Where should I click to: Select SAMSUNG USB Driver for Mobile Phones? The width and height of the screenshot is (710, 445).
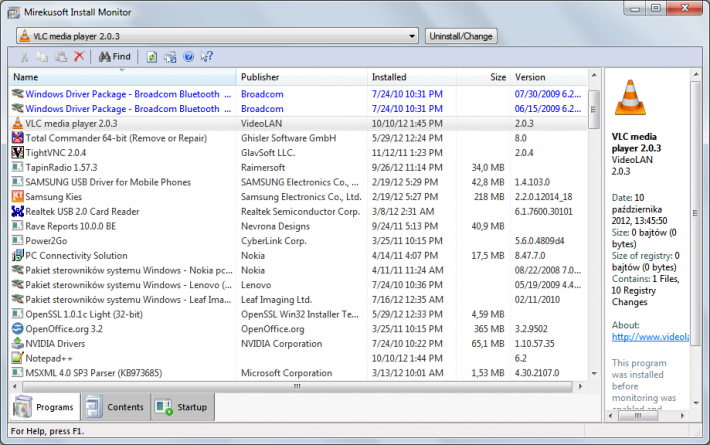click(x=298, y=182)
